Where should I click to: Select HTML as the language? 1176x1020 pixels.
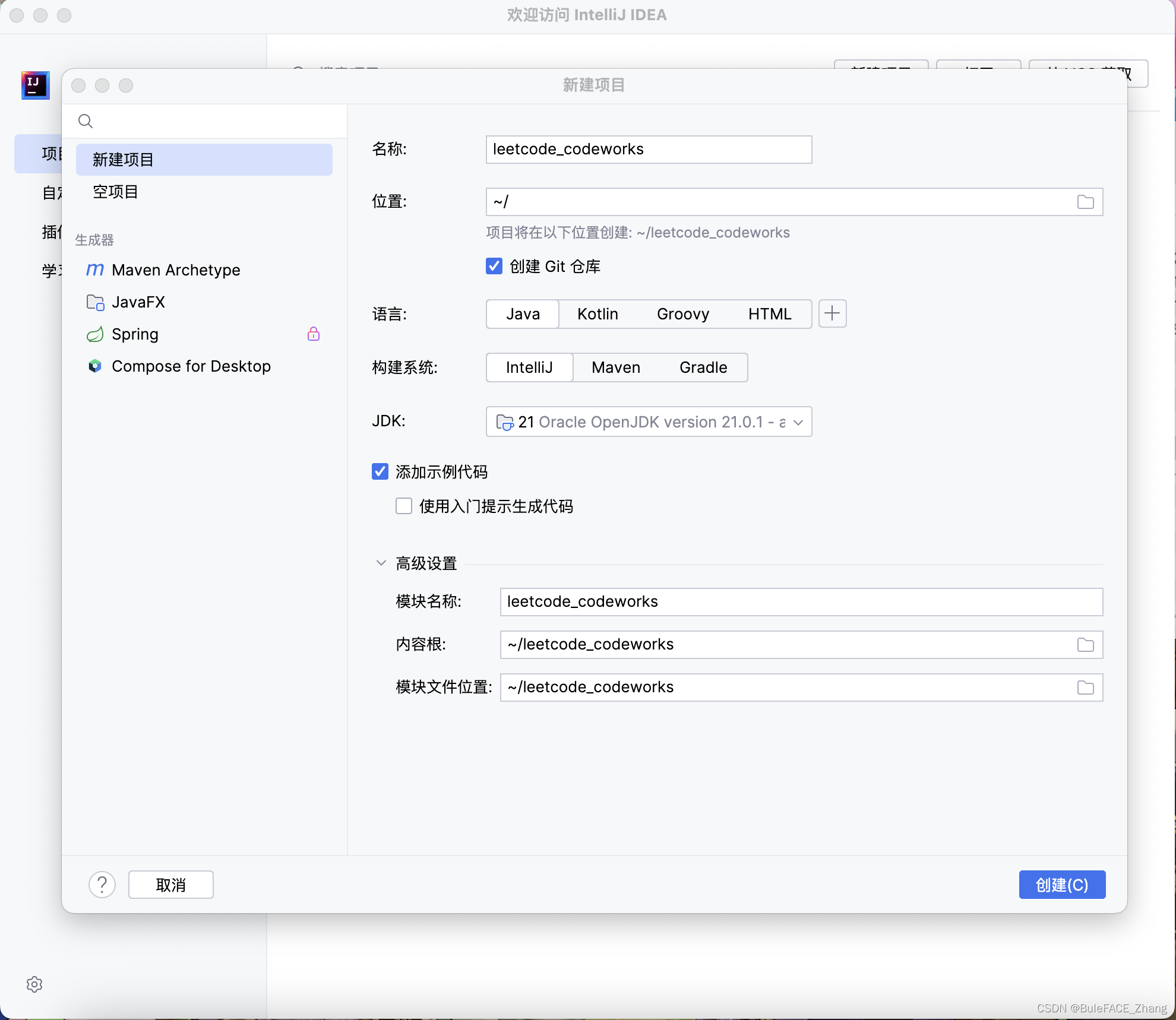tap(770, 314)
